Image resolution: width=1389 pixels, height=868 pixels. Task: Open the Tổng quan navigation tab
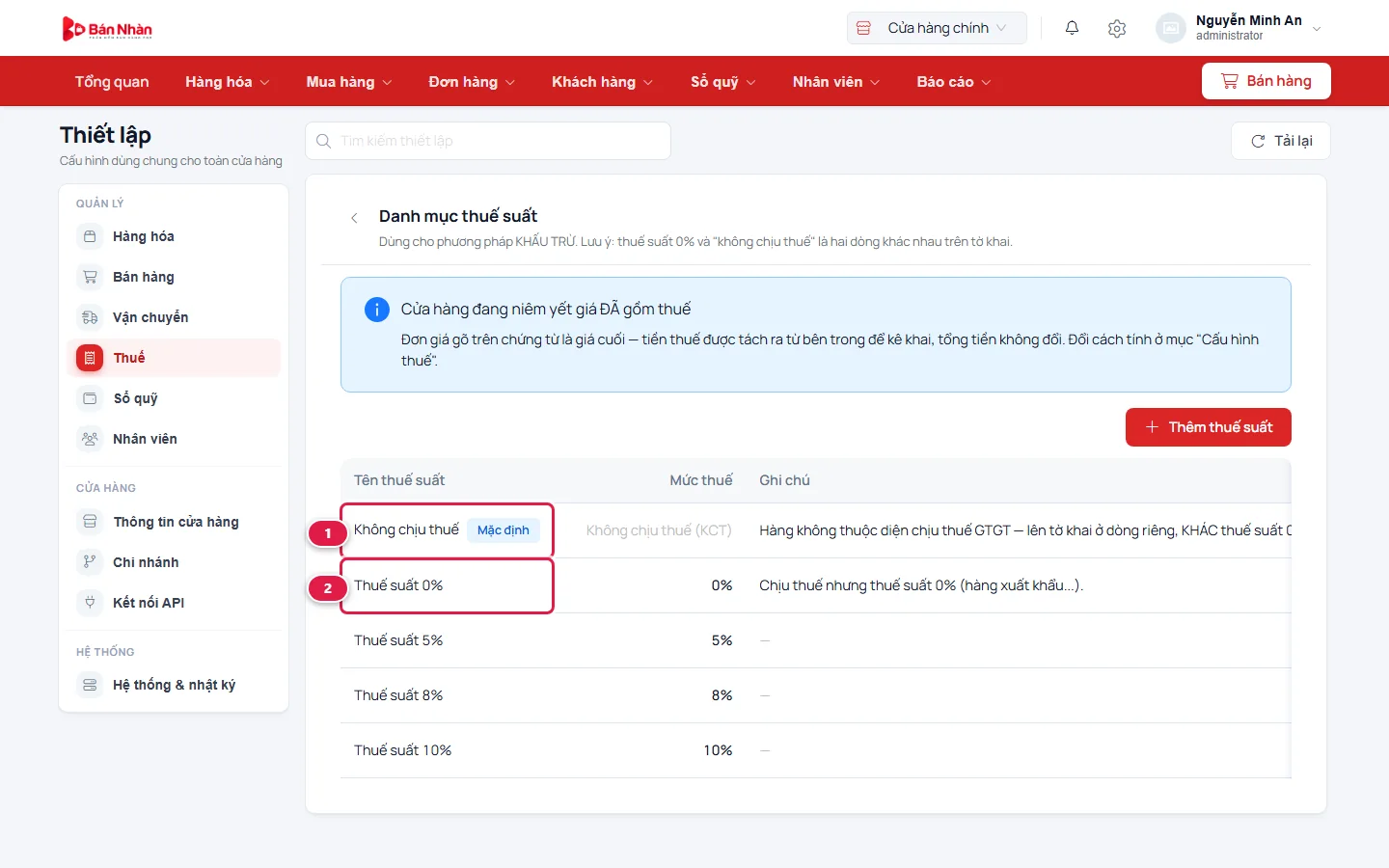[112, 82]
